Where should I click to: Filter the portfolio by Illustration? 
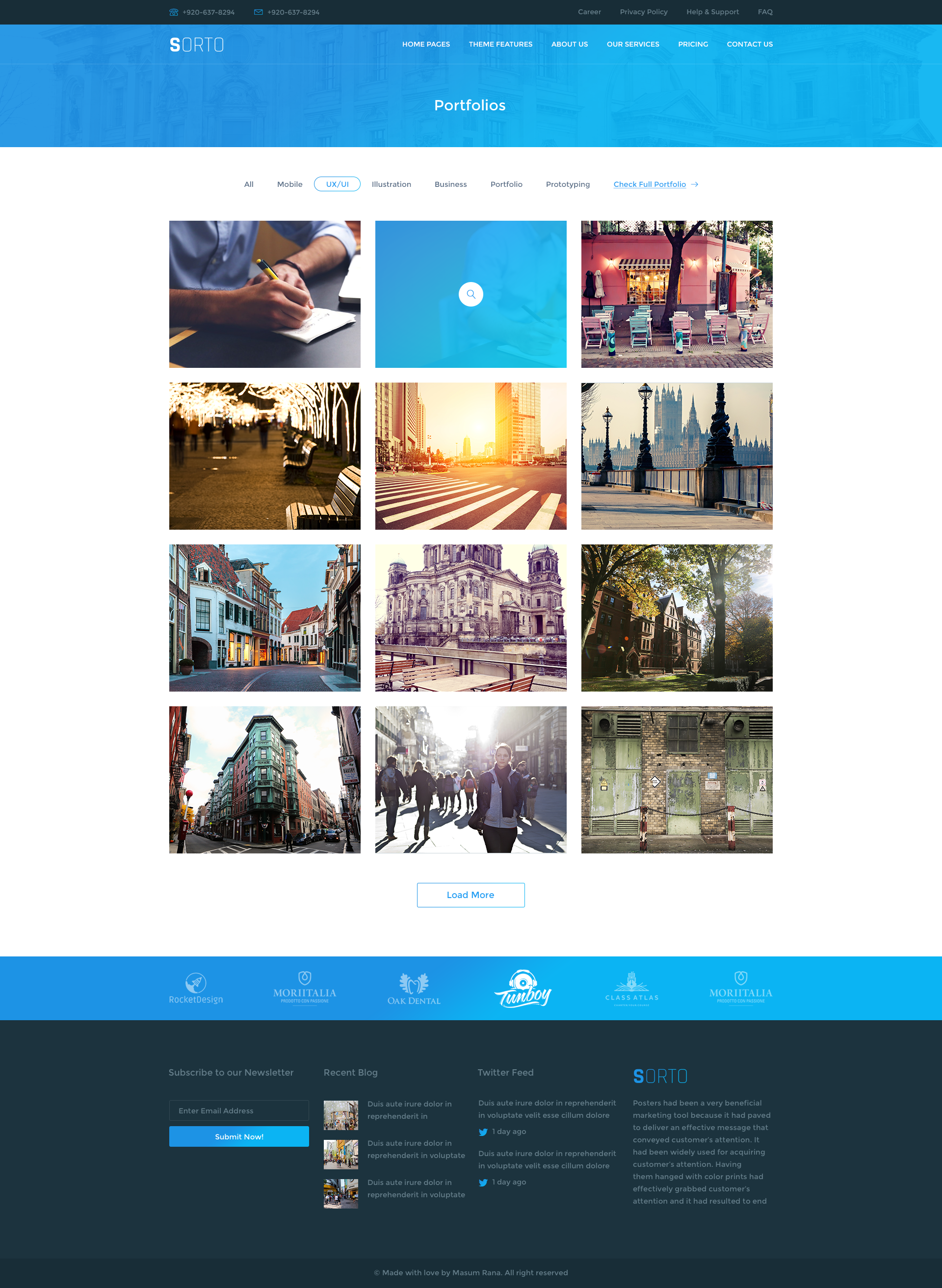pyautogui.click(x=391, y=184)
